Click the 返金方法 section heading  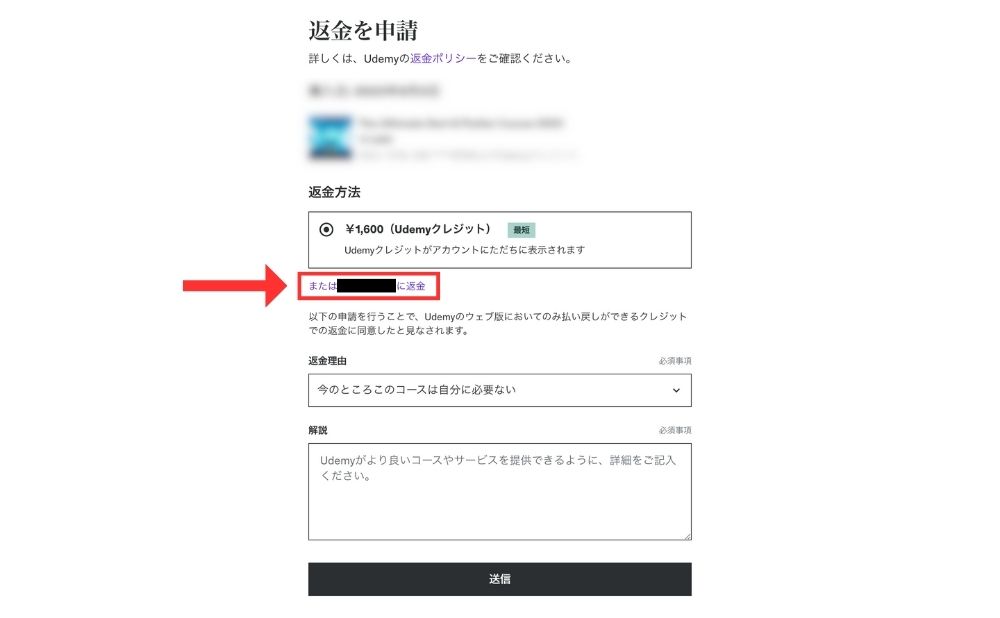point(334,192)
